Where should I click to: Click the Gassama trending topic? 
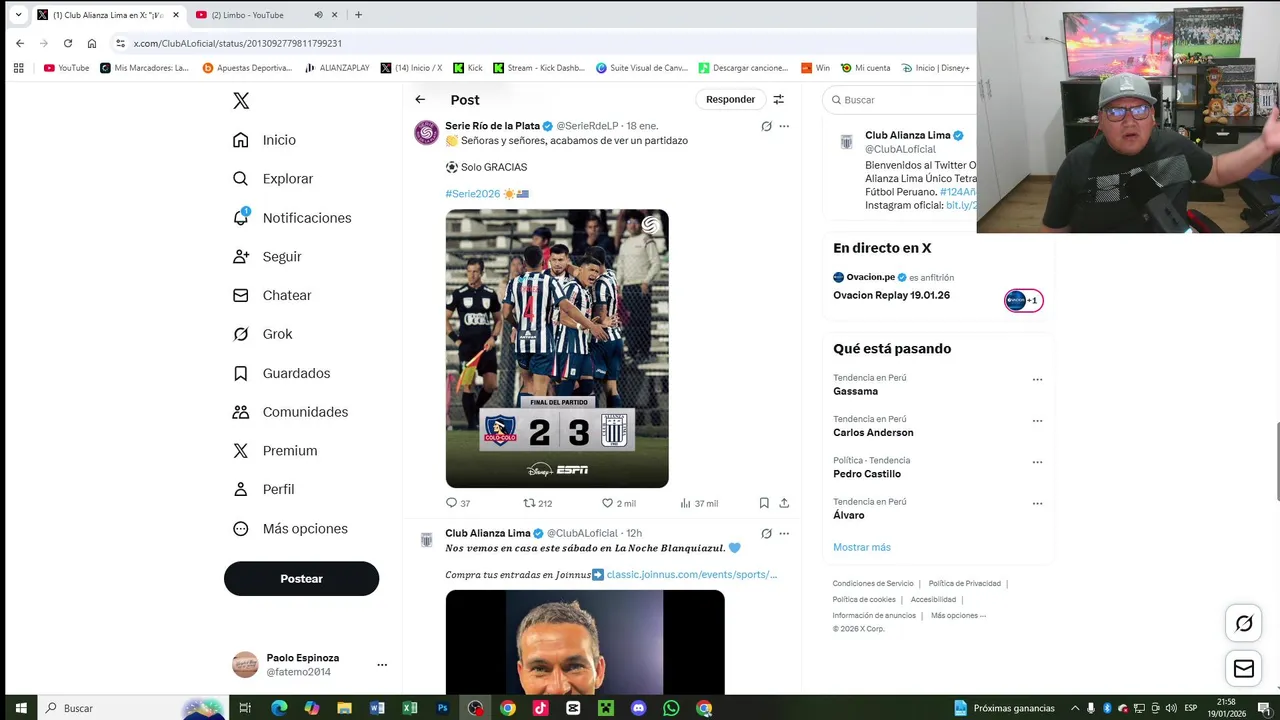(x=855, y=391)
